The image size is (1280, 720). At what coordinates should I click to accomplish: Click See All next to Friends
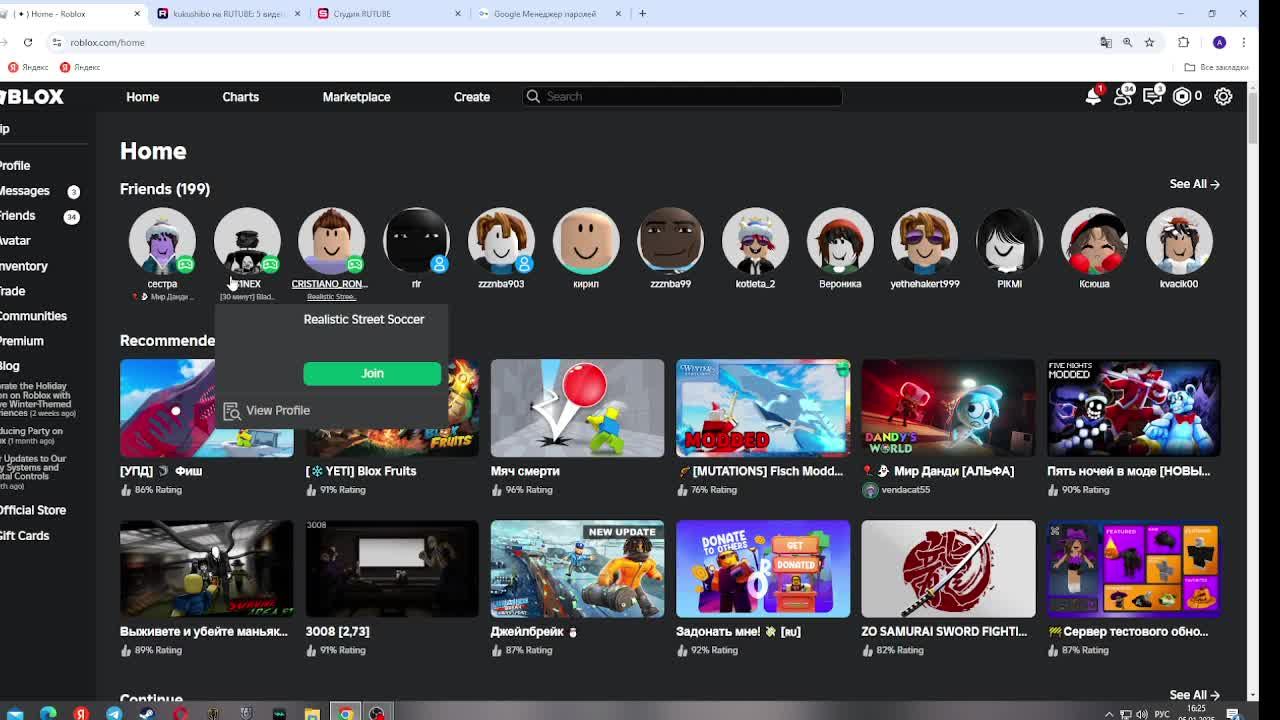(1195, 184)
